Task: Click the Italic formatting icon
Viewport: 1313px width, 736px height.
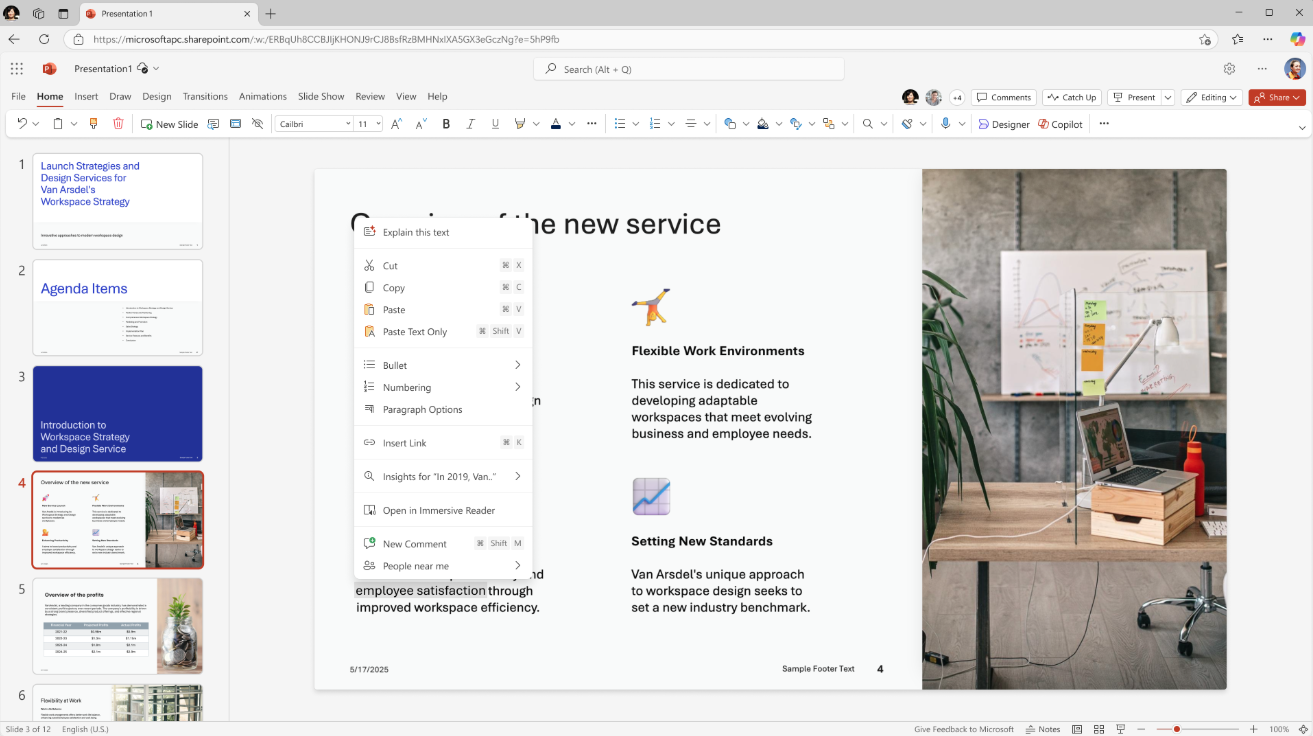Action: coord(471,124)
